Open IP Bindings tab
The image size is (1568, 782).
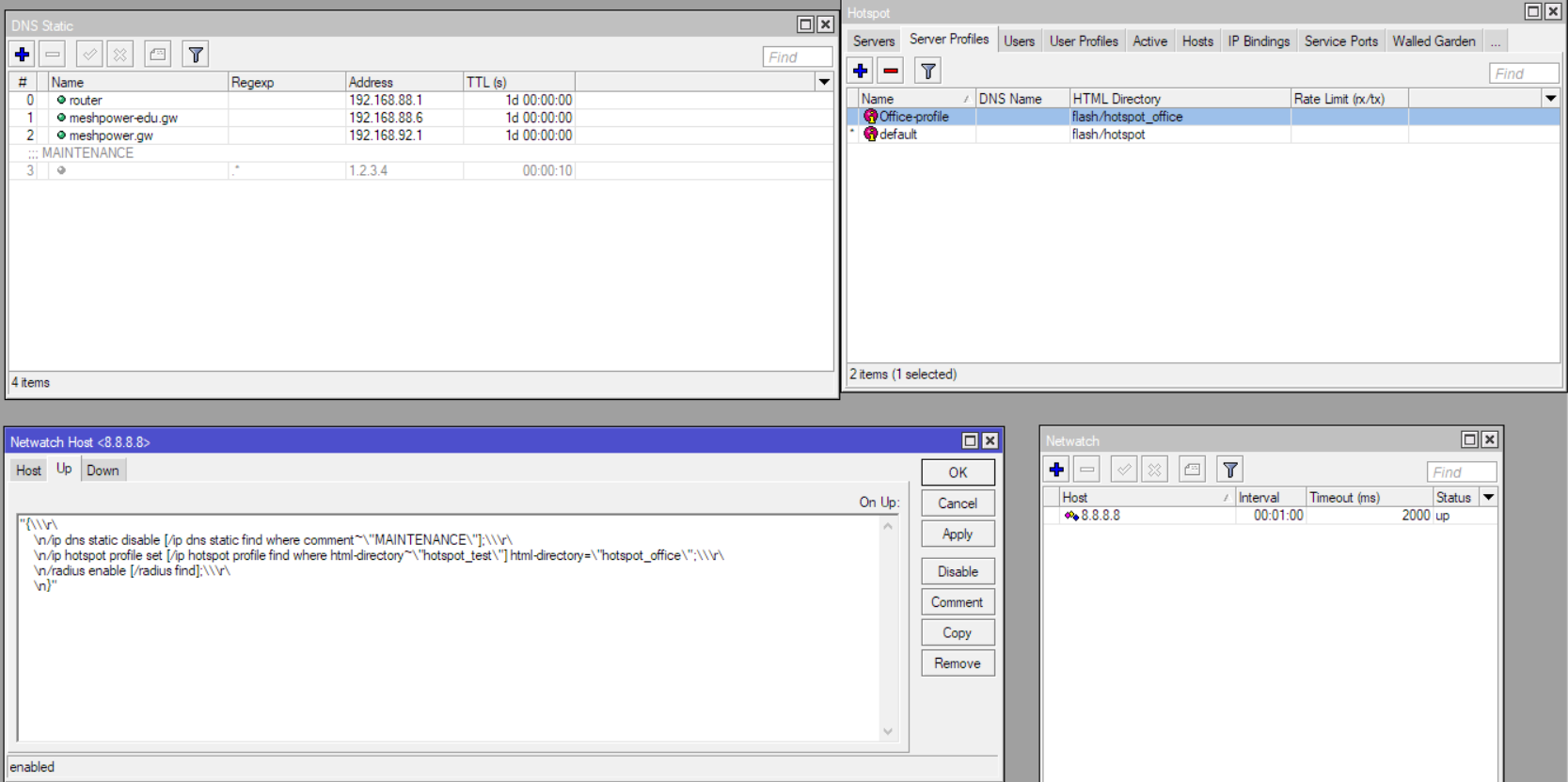coord(1259,41)
